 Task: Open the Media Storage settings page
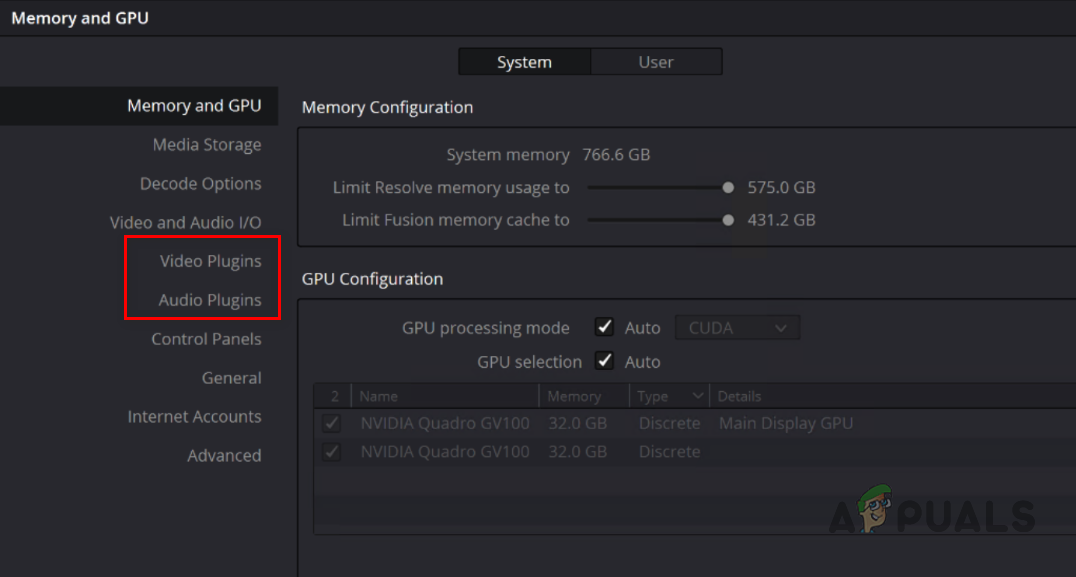pyautogui.click(x=207, y=144)
